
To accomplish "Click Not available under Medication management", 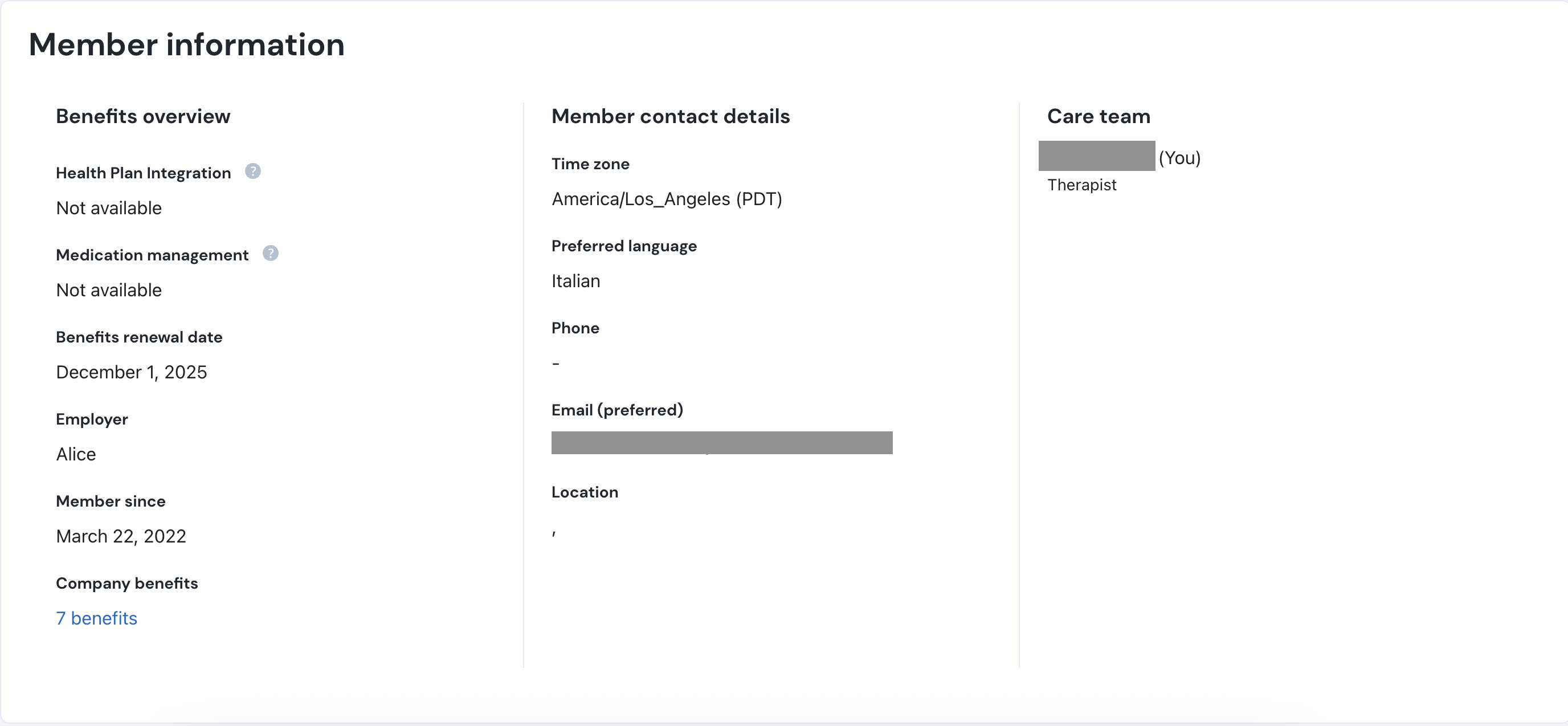I will point(109,289).
